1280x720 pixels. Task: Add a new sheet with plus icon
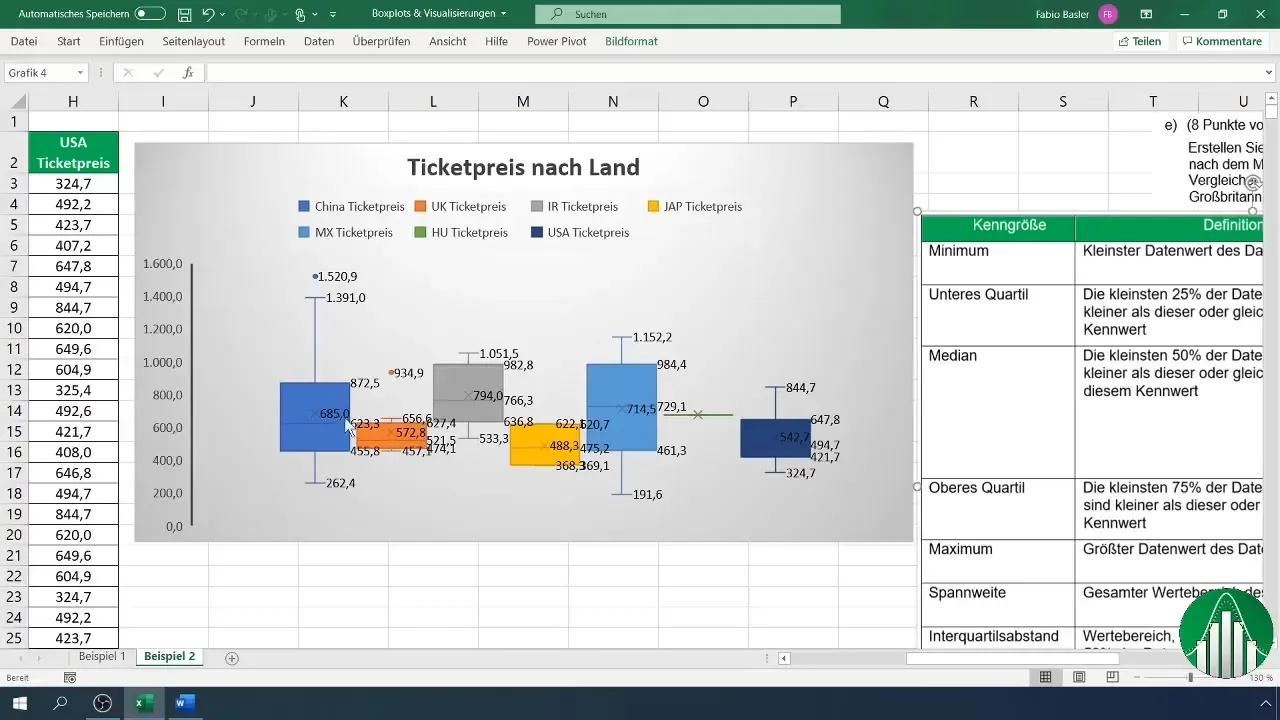[232, 658]
